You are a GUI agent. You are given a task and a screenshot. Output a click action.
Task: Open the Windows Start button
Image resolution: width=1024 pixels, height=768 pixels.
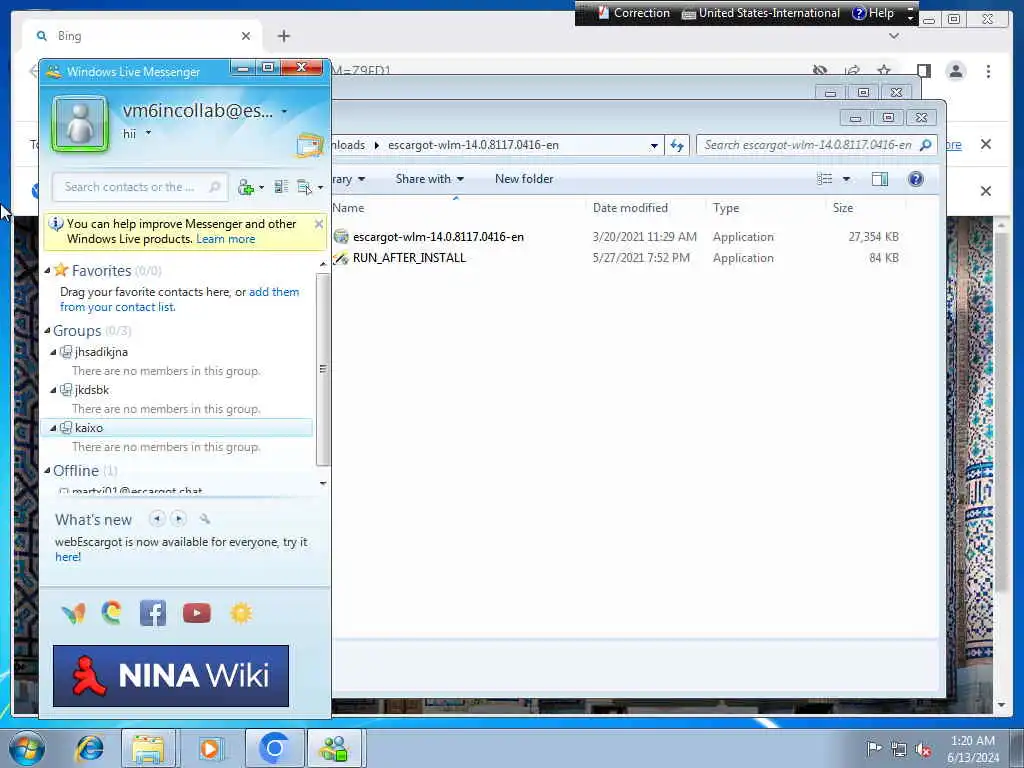click(x=27, y=748)
